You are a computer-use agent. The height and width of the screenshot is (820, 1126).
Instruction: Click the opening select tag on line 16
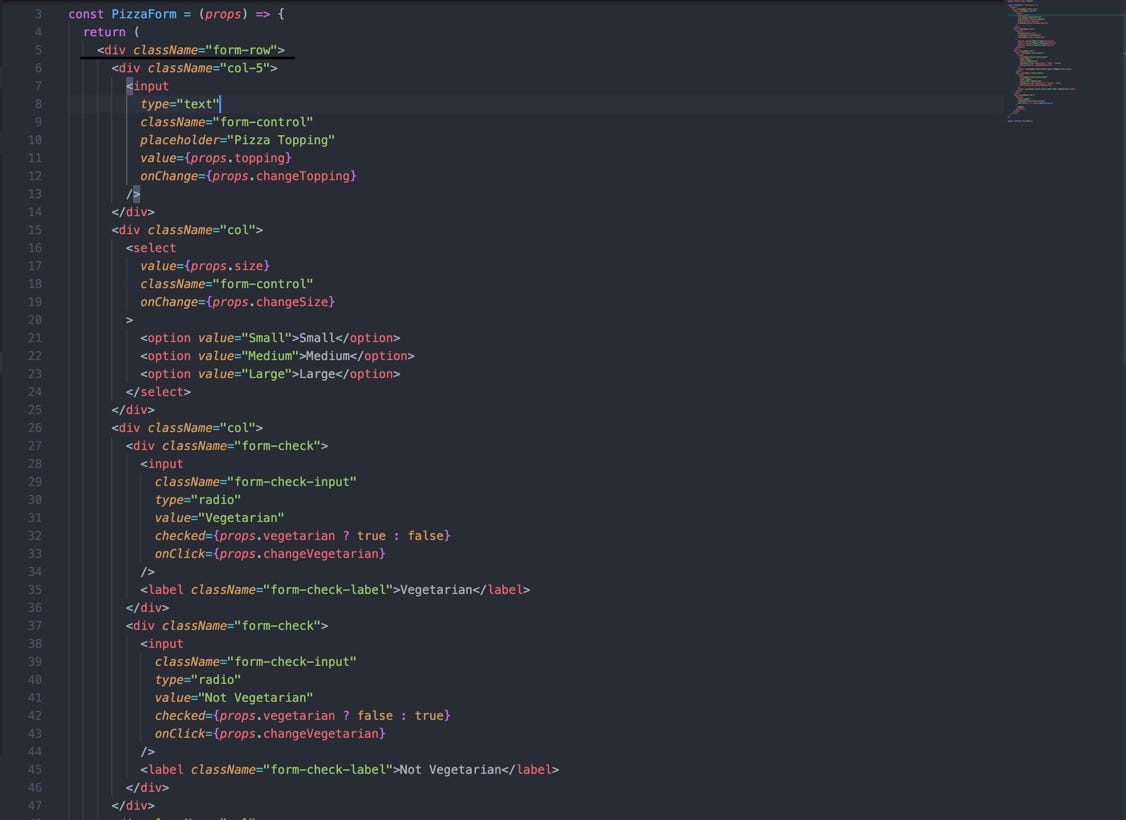tap(152, 247)
